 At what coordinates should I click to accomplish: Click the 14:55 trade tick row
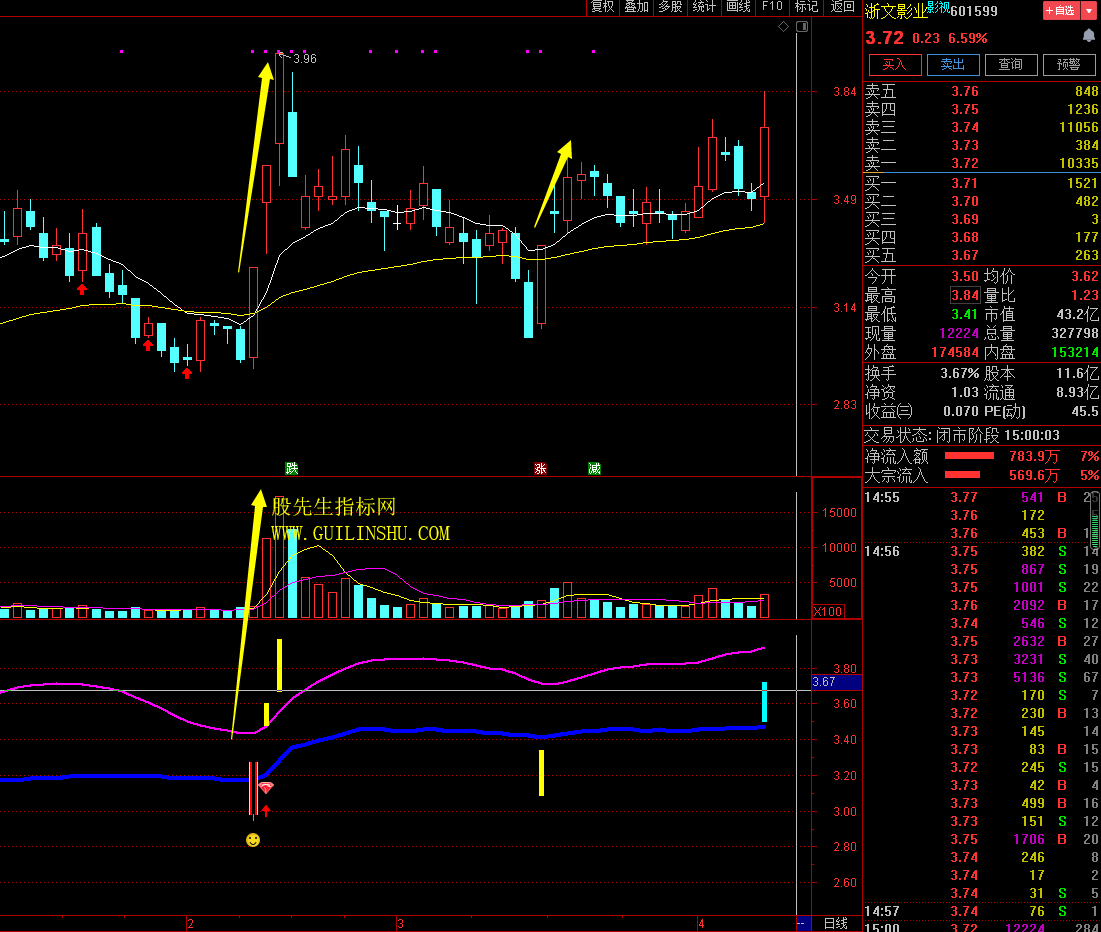tap(982, 497)
